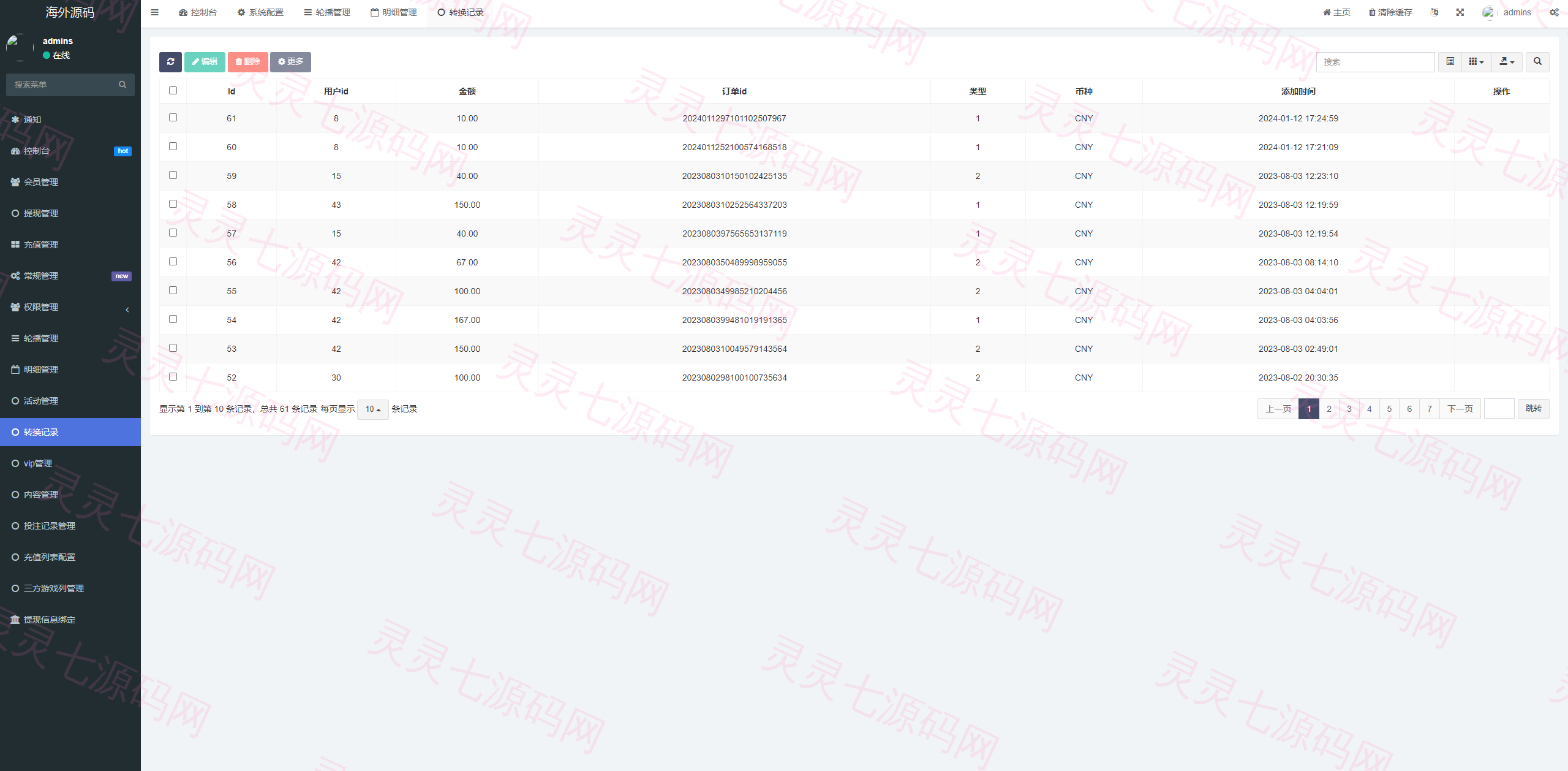Open 控制台 with the hot badge in sidebar

coord(70,151)
